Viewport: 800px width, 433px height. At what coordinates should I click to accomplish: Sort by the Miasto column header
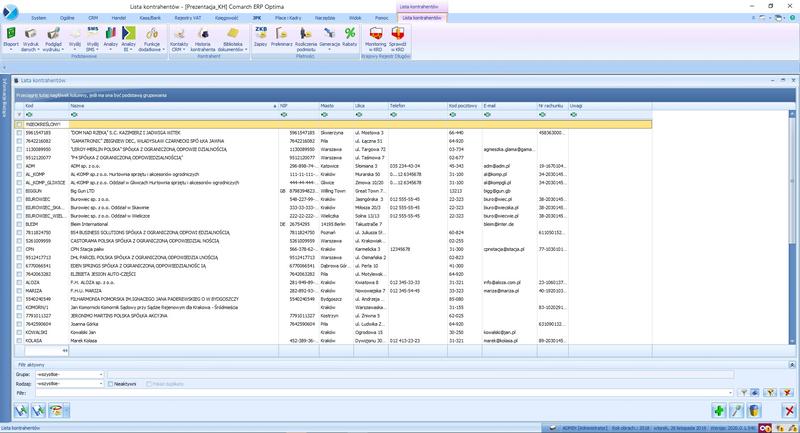[x=326, y=103]
